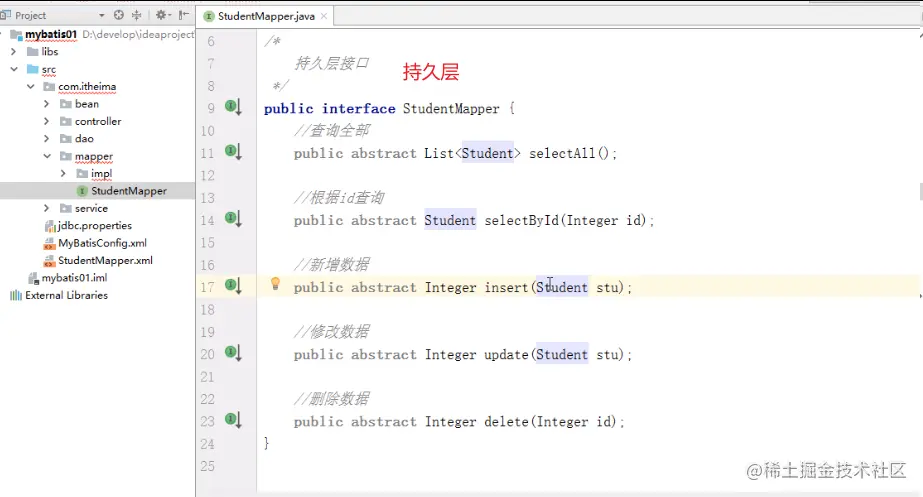Click the Project tool window title
Viewport: 923px width, 497px height.
point(30,15)
